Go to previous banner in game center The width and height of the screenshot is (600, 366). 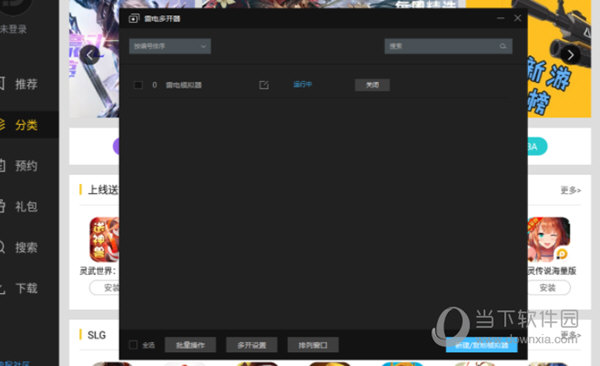90,56
